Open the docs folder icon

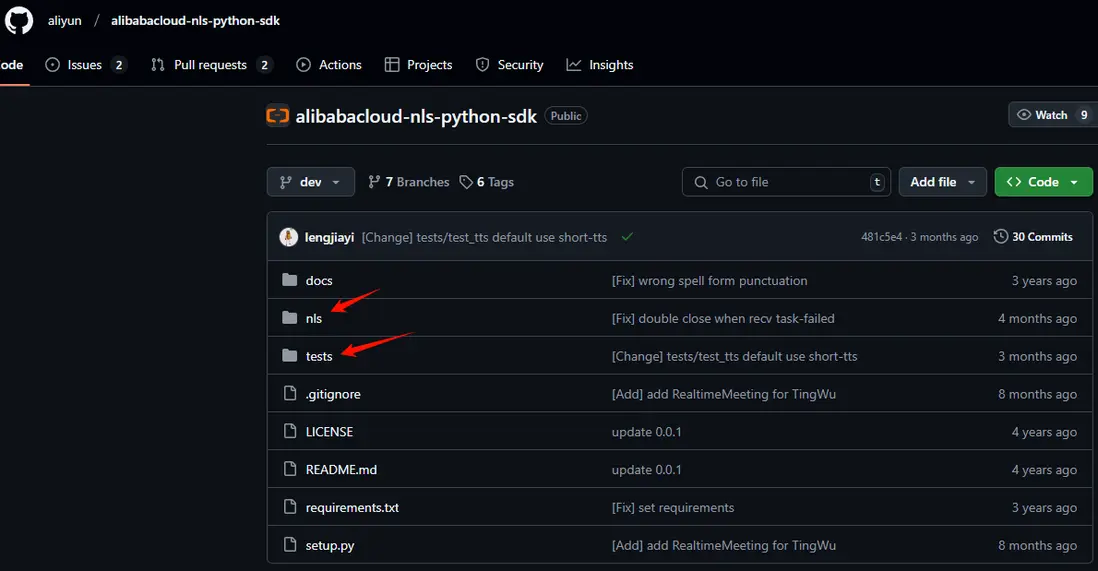click(x=290, y=281)
